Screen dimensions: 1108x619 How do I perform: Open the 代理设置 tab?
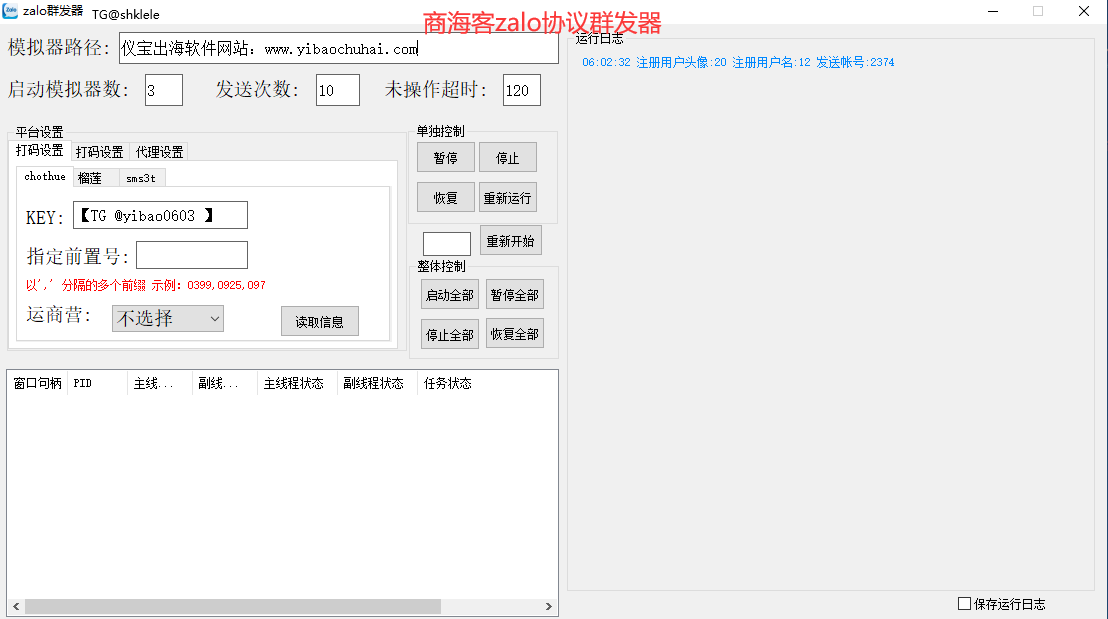click(x=160, y=152)
